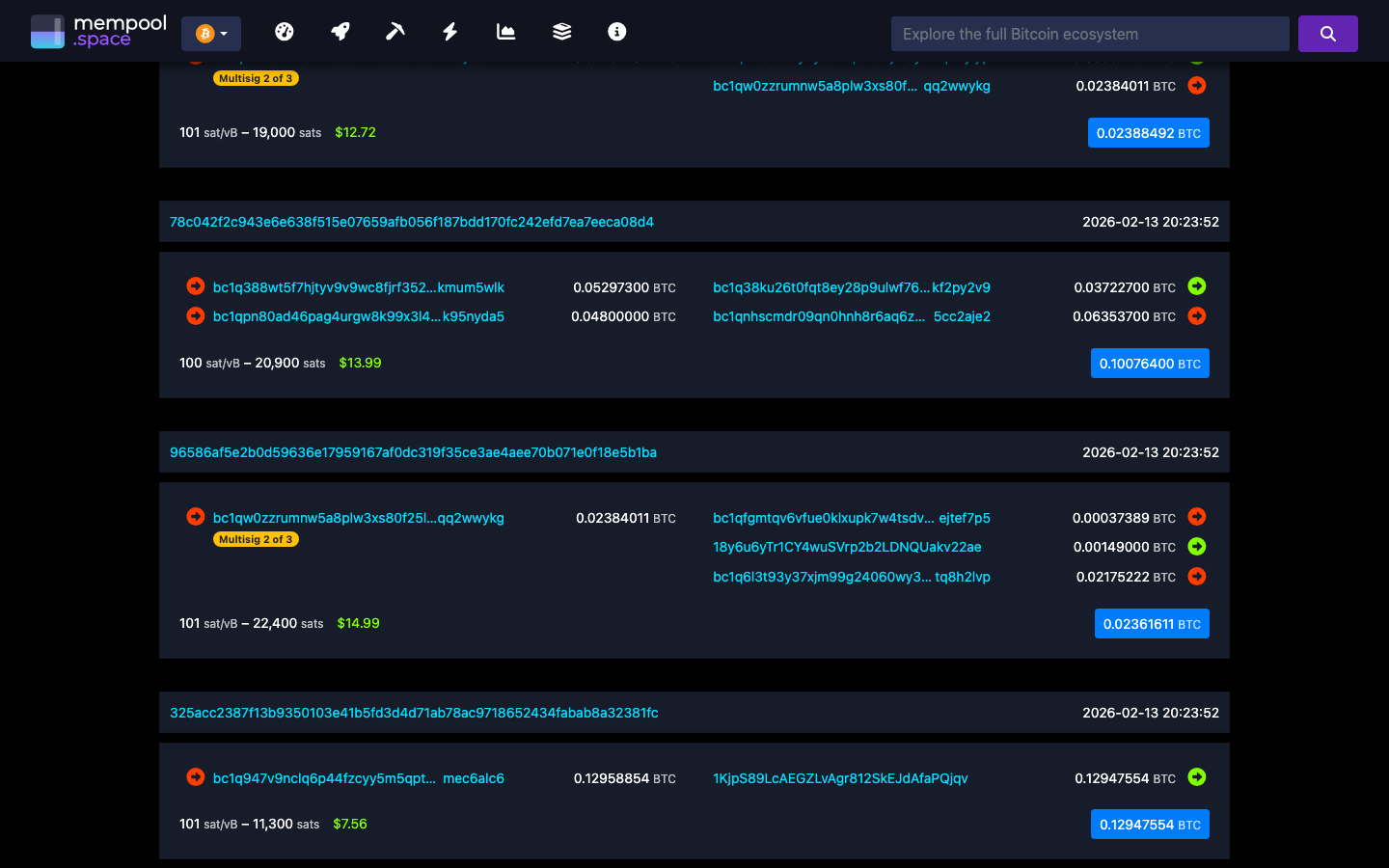
Task: Open the mempool dashboard via the speedometer icon
Action: pyautogui.click(x=285, y=31)
